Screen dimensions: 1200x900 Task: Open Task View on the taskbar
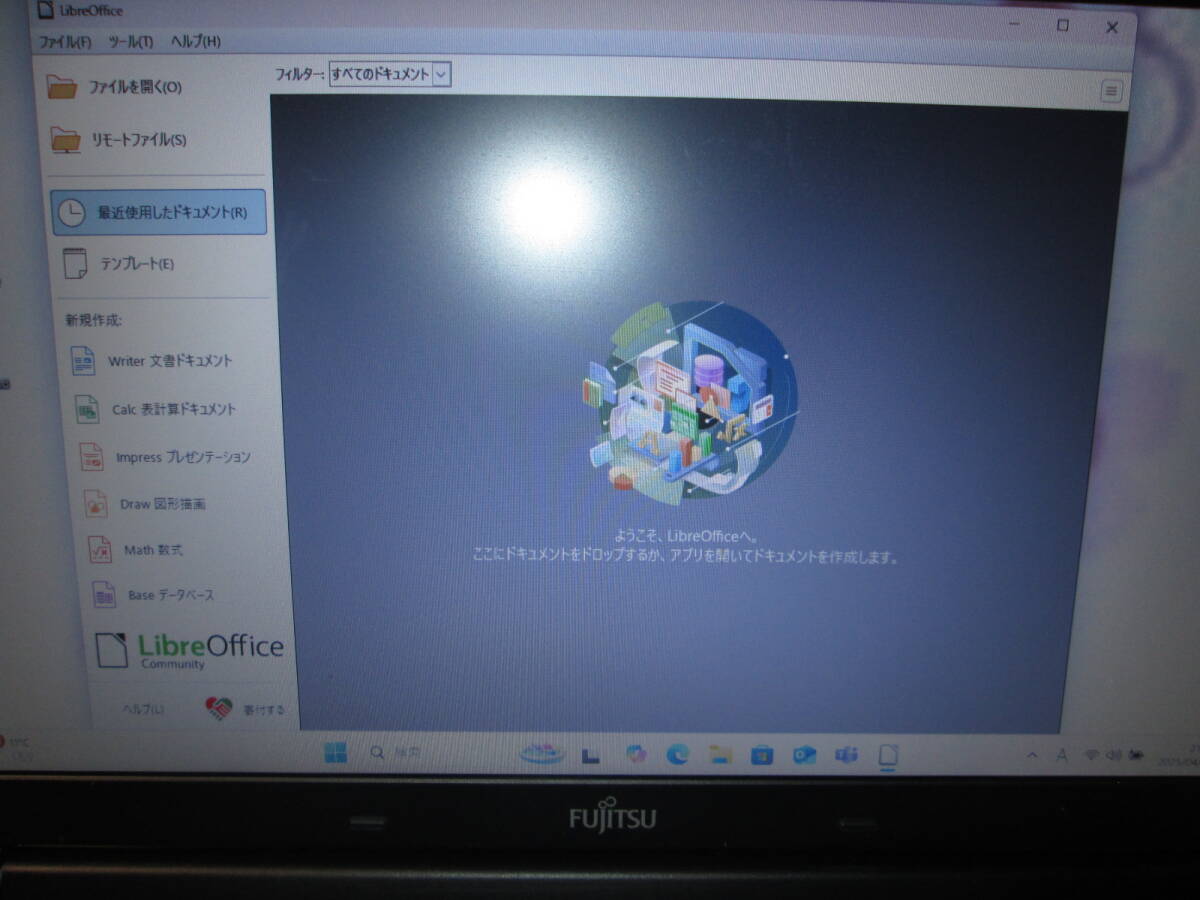(x=591, y=756)
